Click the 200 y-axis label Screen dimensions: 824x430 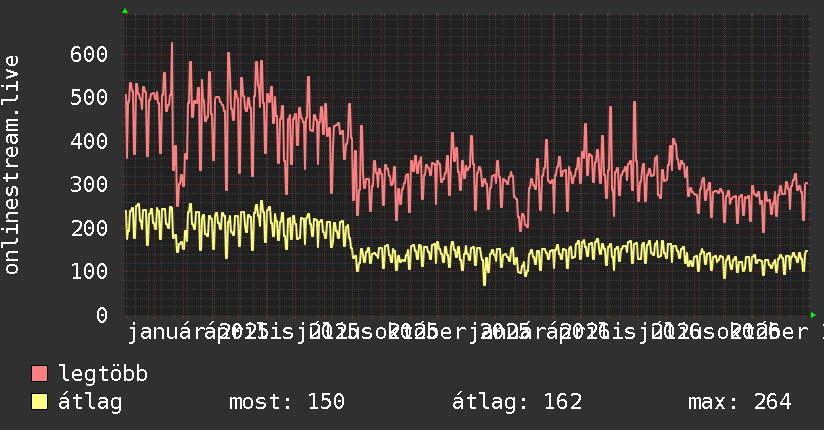coord(89,228)
